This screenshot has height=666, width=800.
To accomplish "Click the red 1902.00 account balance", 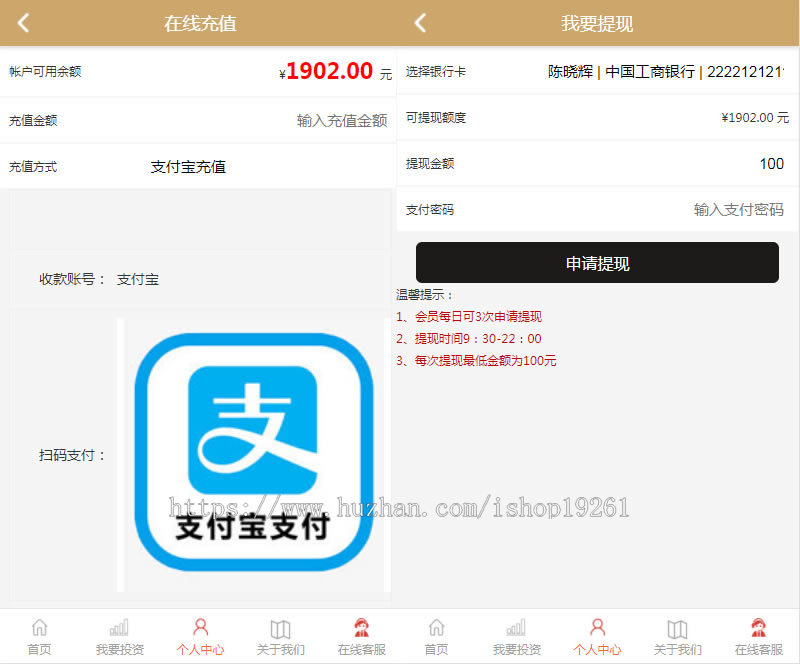I will coord(330,70).
